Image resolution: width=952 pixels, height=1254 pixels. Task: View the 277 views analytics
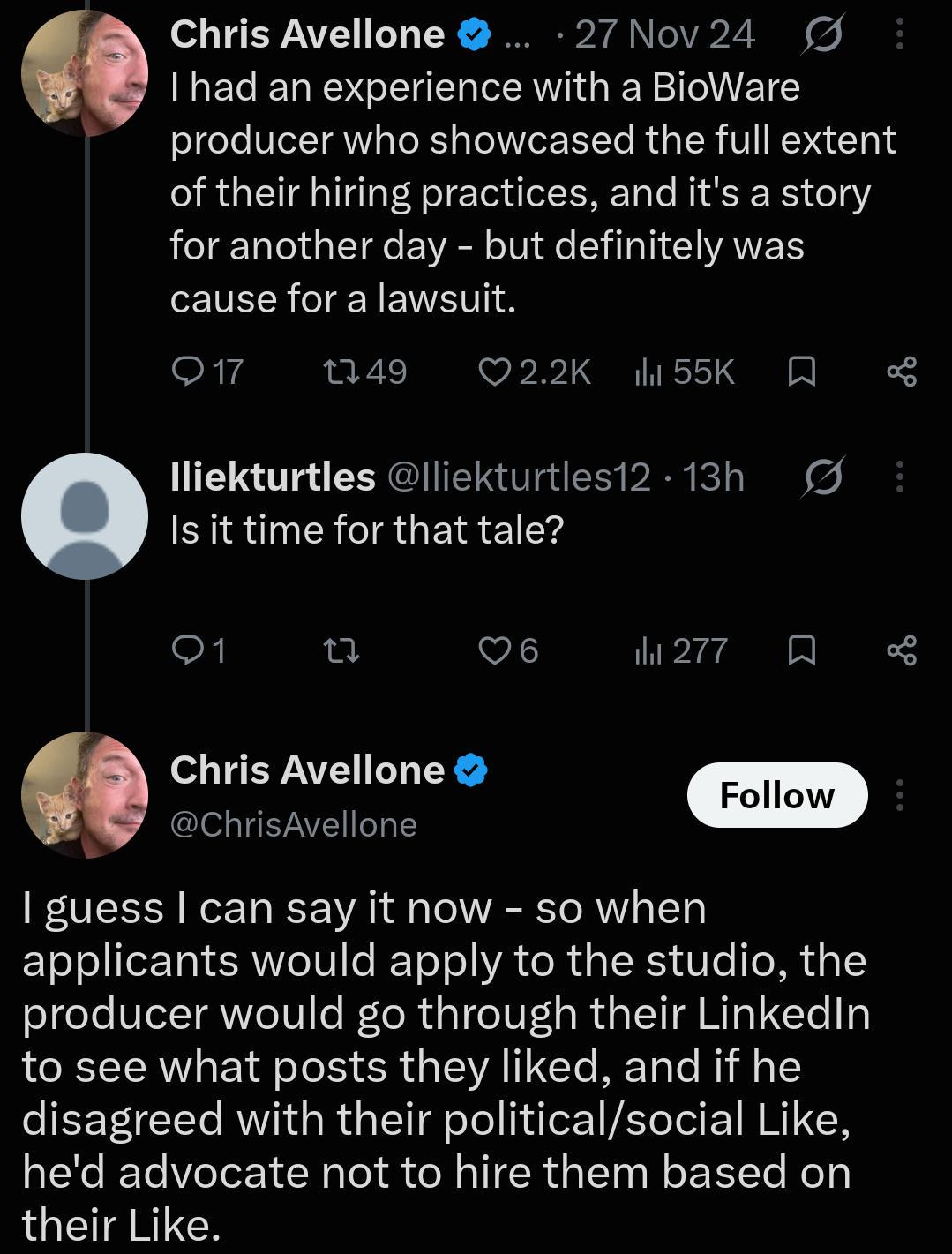(680, 651)
